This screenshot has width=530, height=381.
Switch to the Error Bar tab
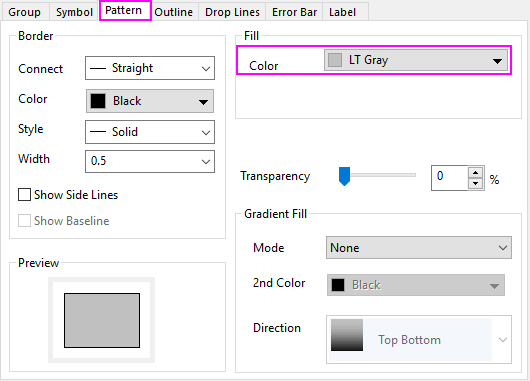(294, 12)
